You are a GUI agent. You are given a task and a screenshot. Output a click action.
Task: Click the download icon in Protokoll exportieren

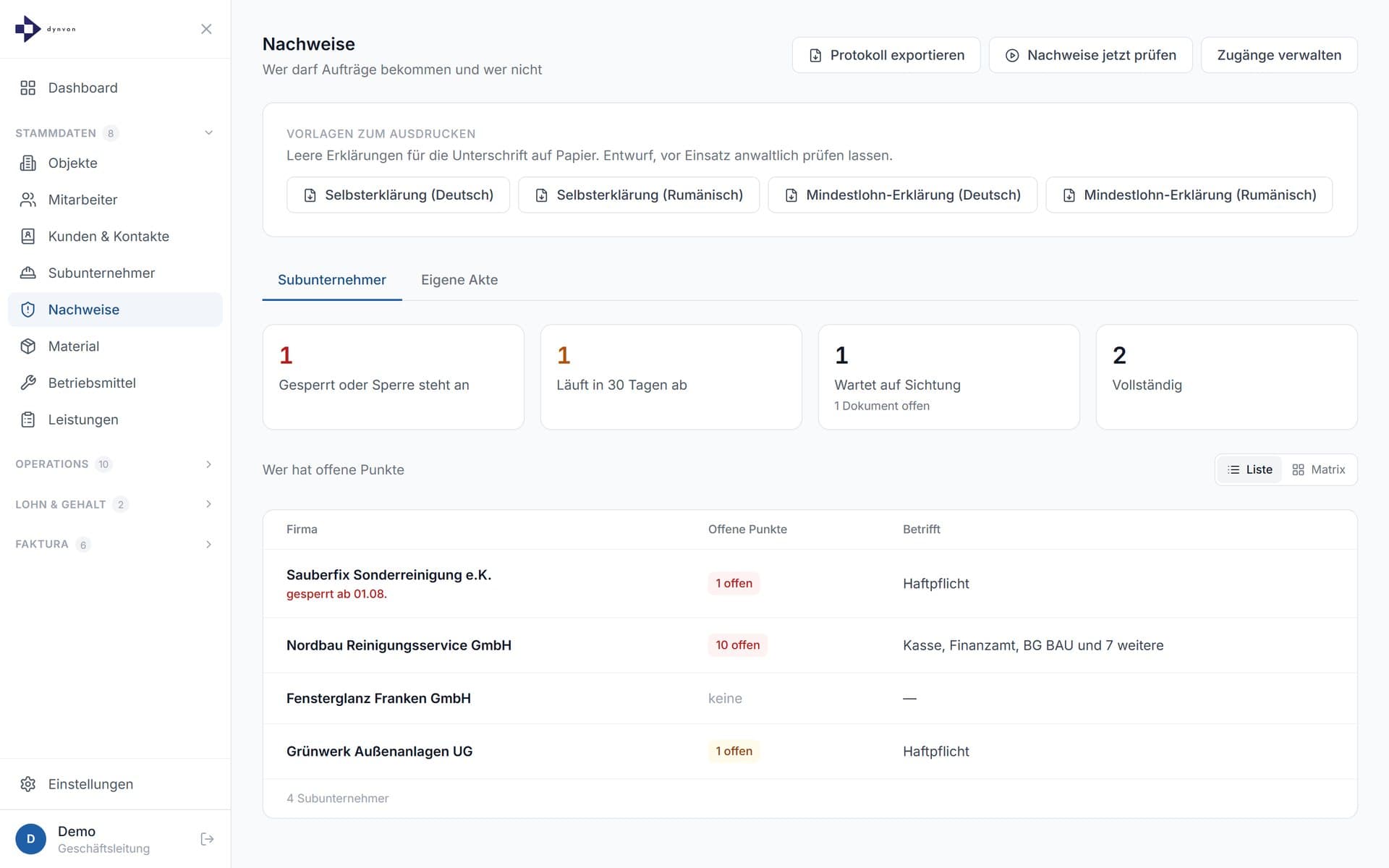click(x=815, y=56)
